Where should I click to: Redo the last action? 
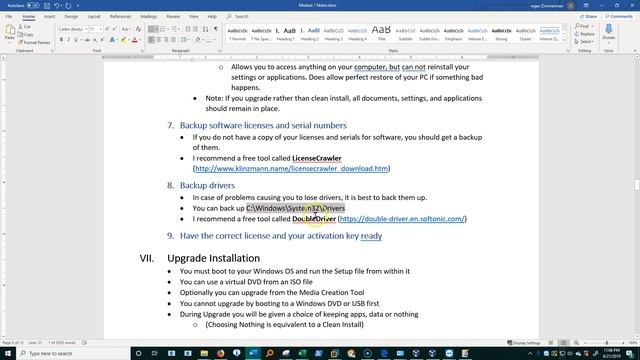(x=68, y=6)
